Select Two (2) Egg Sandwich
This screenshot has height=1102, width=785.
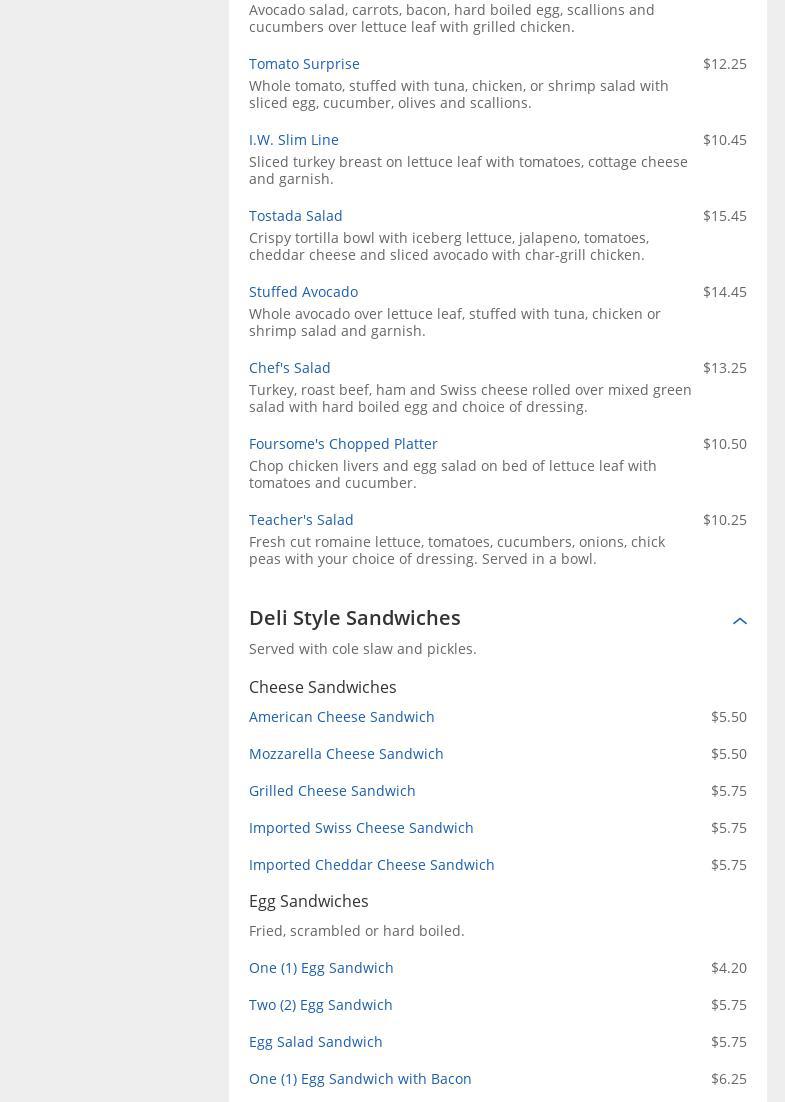pos(320,1005)
